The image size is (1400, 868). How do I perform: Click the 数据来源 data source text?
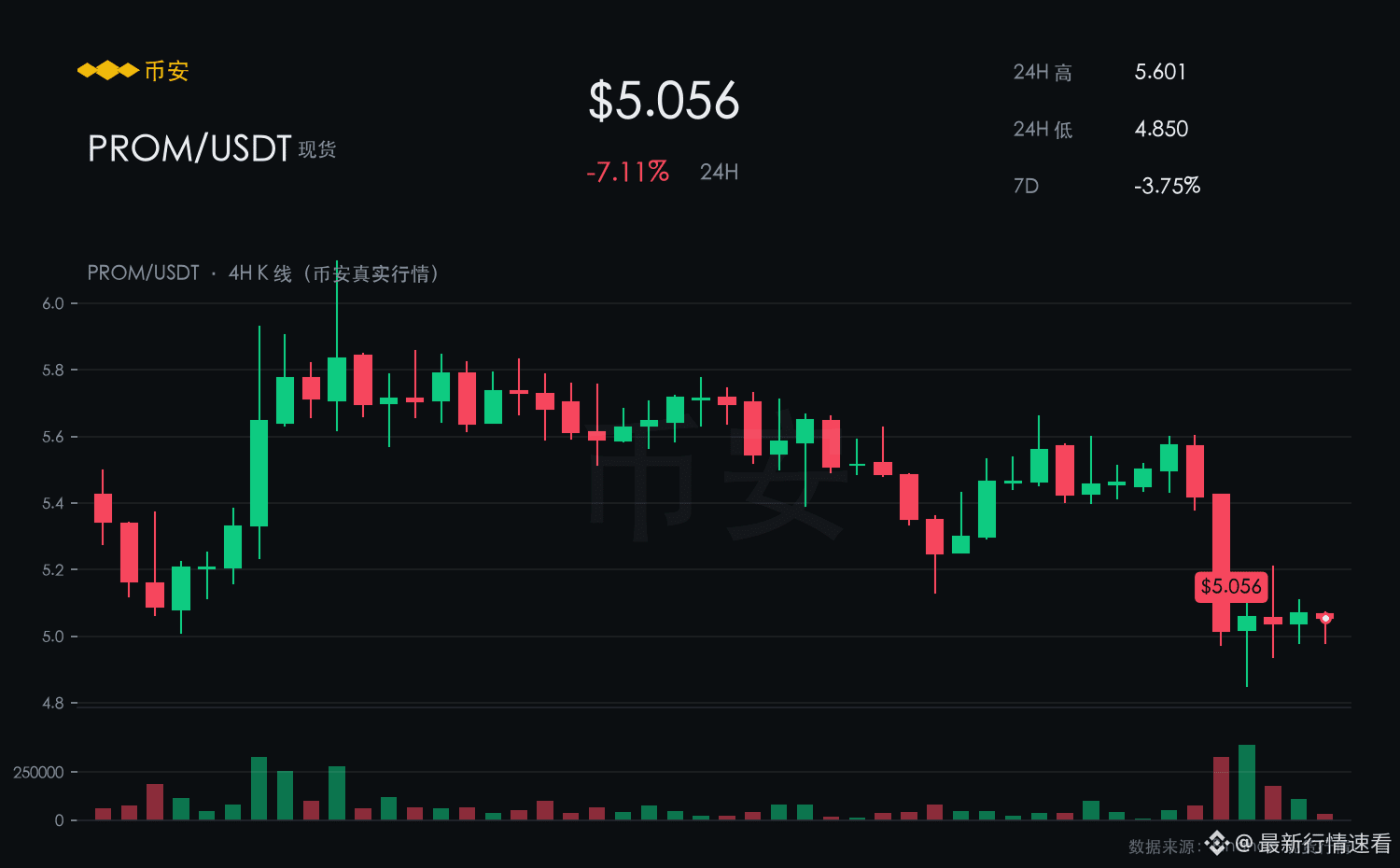[1161, 847]
